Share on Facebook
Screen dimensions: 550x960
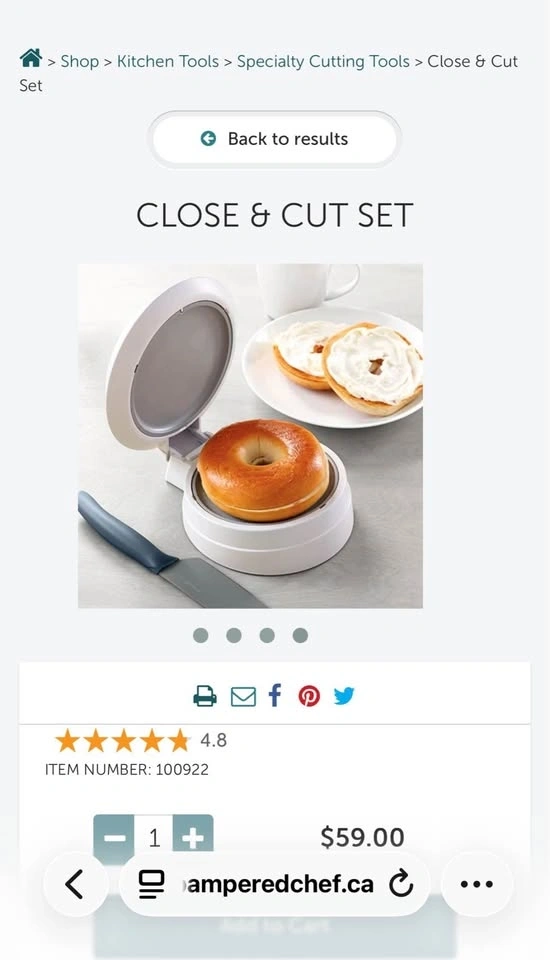tap(276, 696)
